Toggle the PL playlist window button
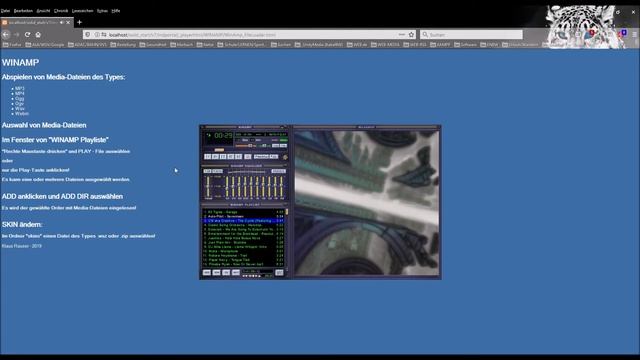Image resolution: width=640 pixels, height=360 pixels. (283, 146)
